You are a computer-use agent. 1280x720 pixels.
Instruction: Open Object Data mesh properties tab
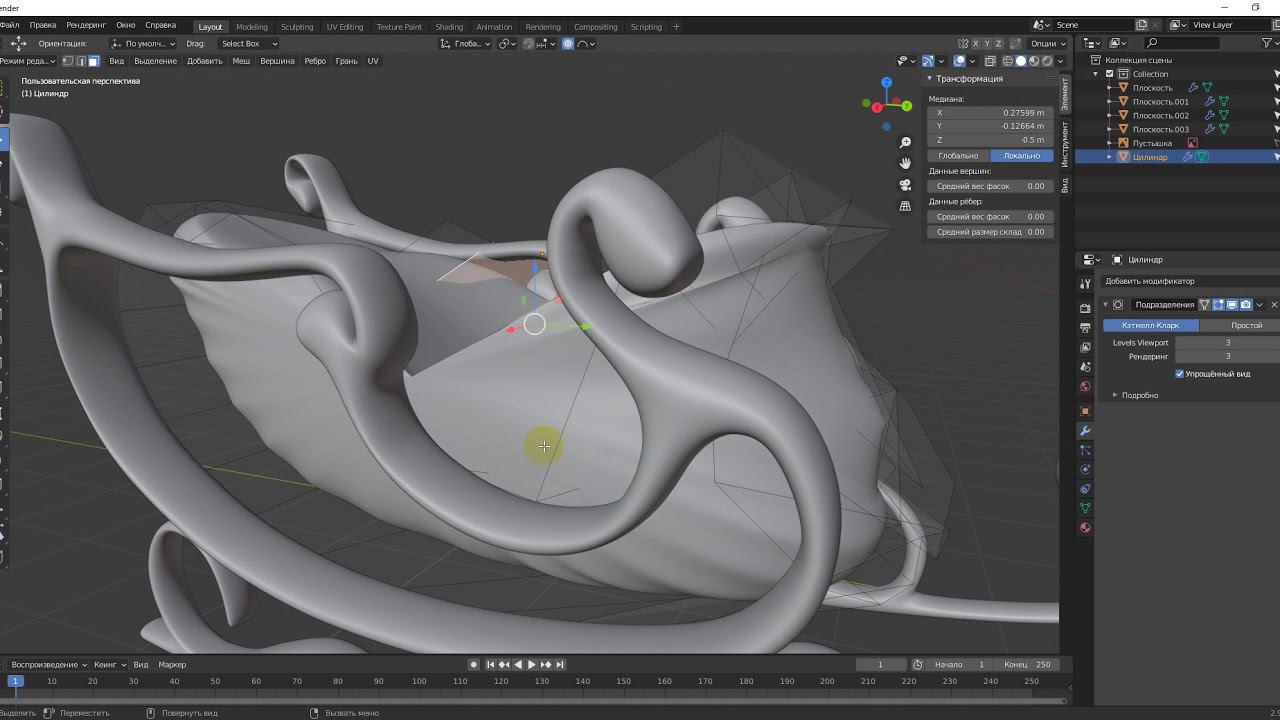tap(1085, 508)
